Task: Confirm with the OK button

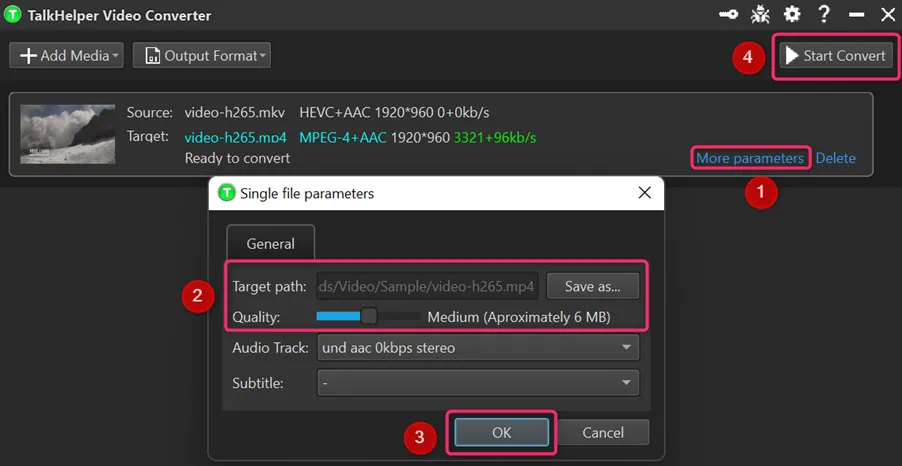Action: [501, 433]
